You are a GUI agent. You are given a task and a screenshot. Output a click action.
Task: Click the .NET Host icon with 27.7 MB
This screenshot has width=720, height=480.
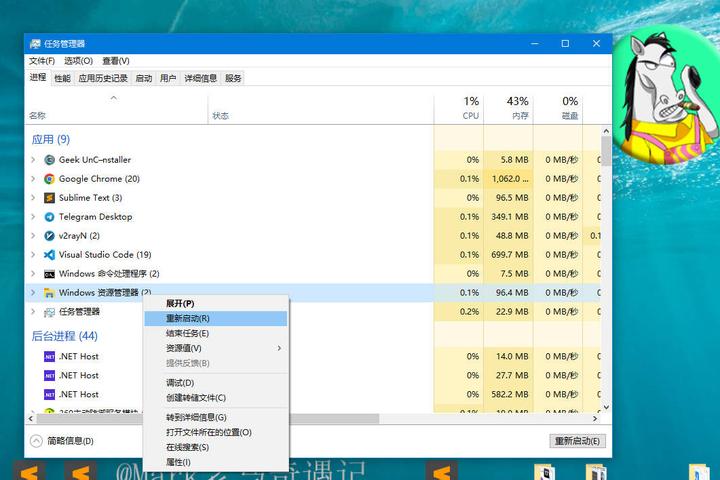pos(49,376)
